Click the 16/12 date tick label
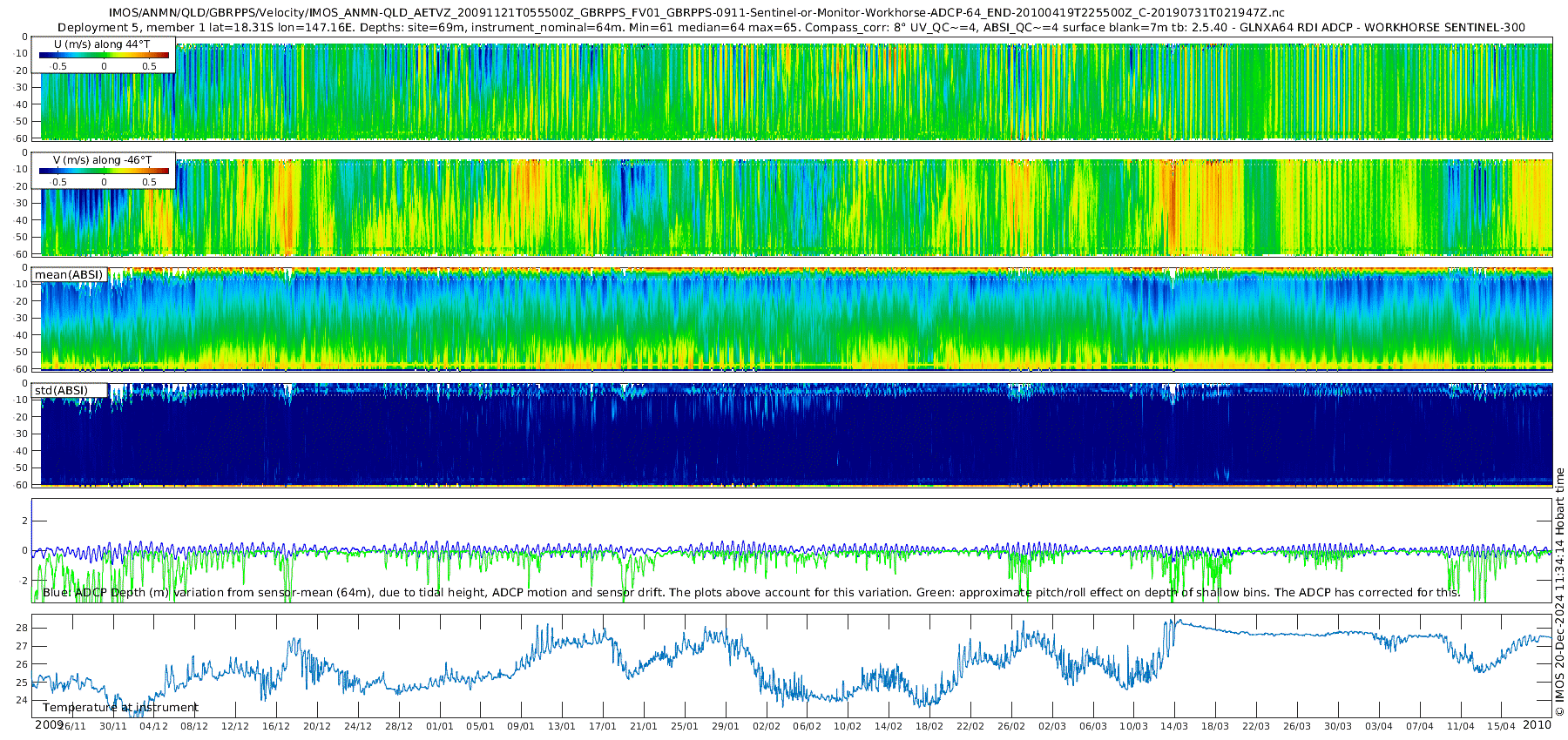Image resolution: width=1568 pixels, height=740 pixels. (x=276, y=726)
